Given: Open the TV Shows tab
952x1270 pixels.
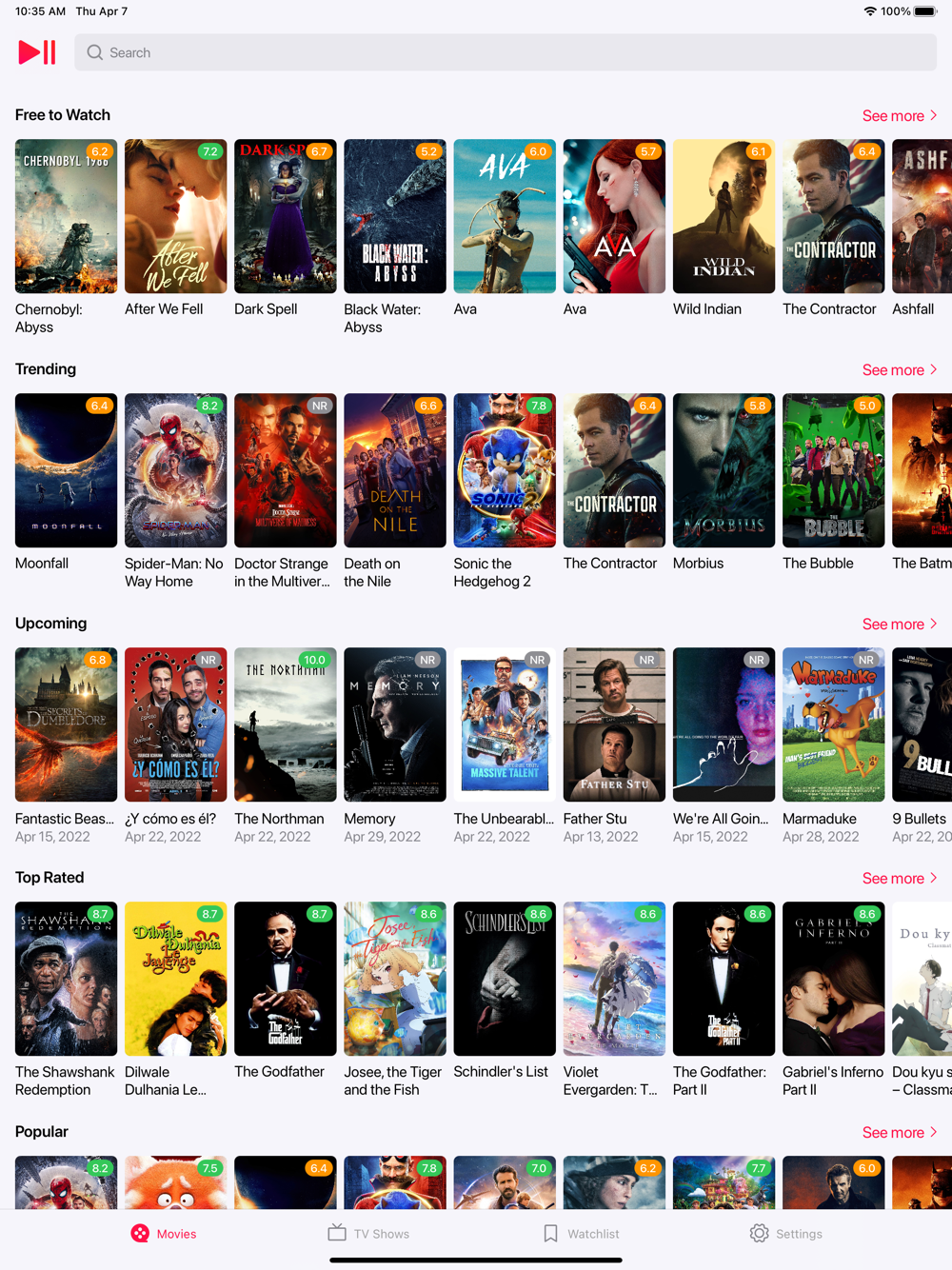Looking at the screenshot, I should tap(368, 1233).
